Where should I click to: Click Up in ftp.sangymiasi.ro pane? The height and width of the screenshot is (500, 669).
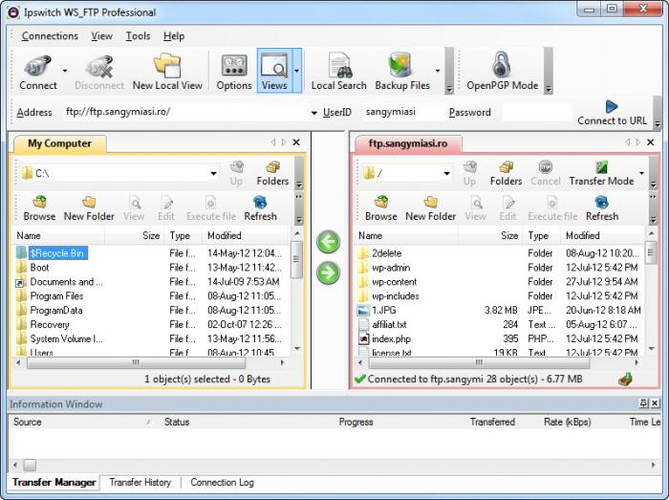tap(469, 173)
